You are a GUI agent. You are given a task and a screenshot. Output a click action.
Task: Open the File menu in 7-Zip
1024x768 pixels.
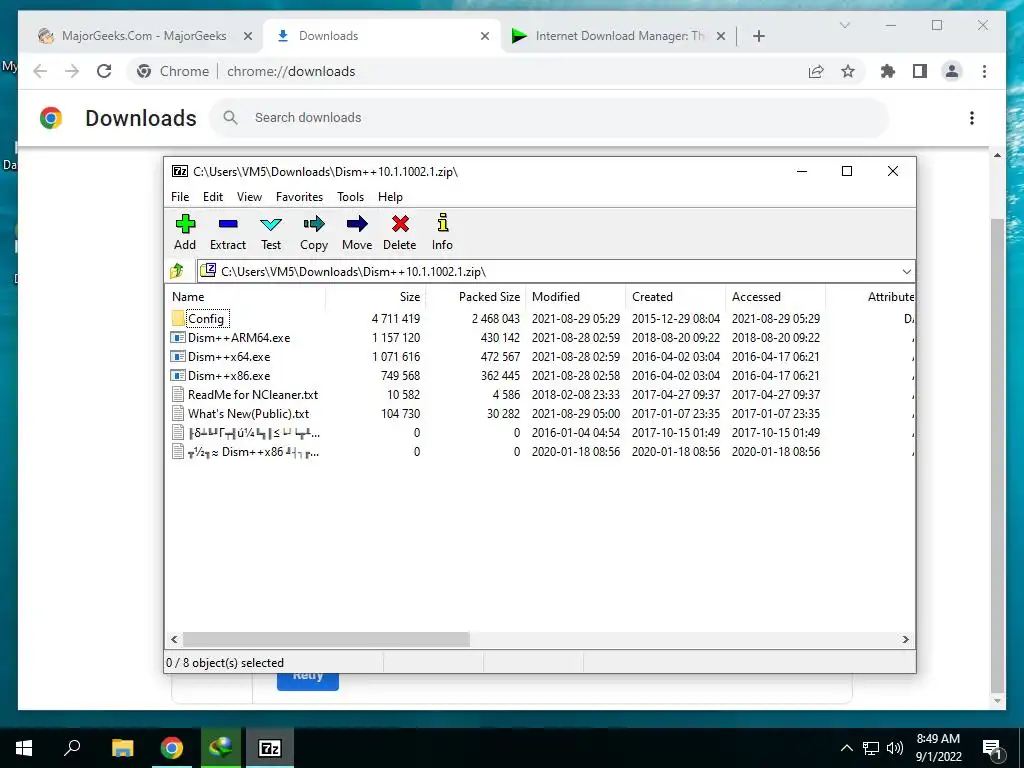point(180,197)
